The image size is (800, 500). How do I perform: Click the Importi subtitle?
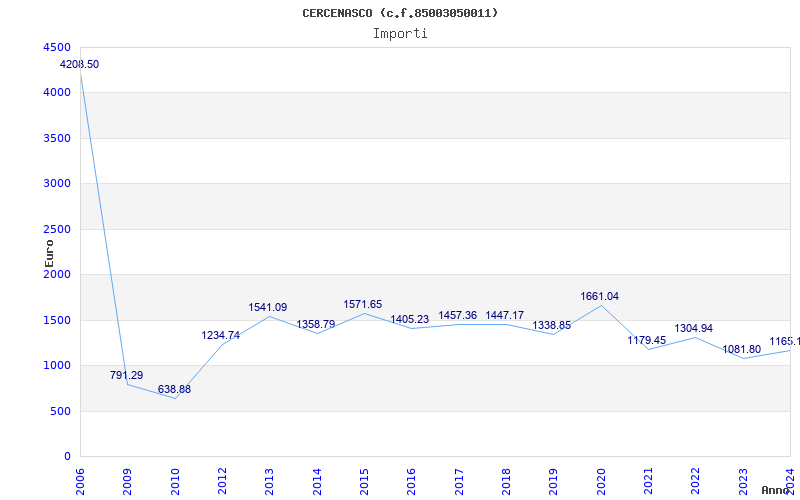(x=400, y=34)
